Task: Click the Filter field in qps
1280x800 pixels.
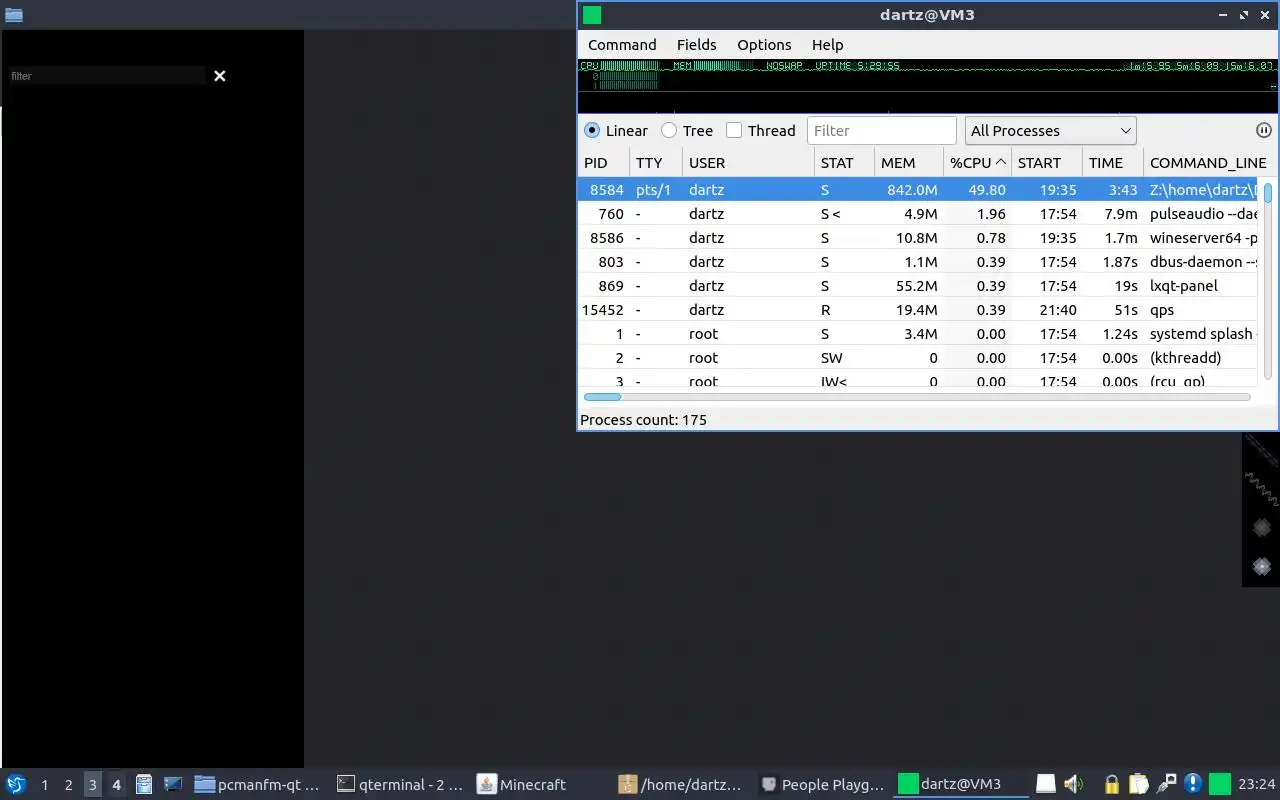Action: pyautogui.click(x=882, y=131)
